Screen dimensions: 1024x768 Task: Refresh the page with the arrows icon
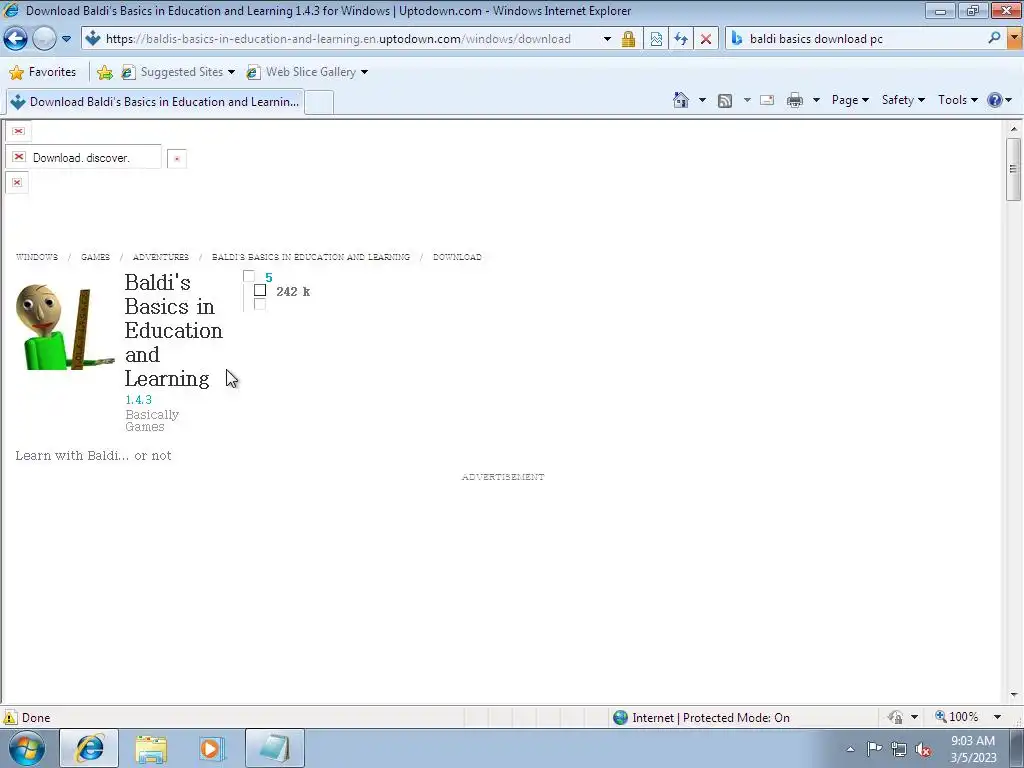coord(680,39)
